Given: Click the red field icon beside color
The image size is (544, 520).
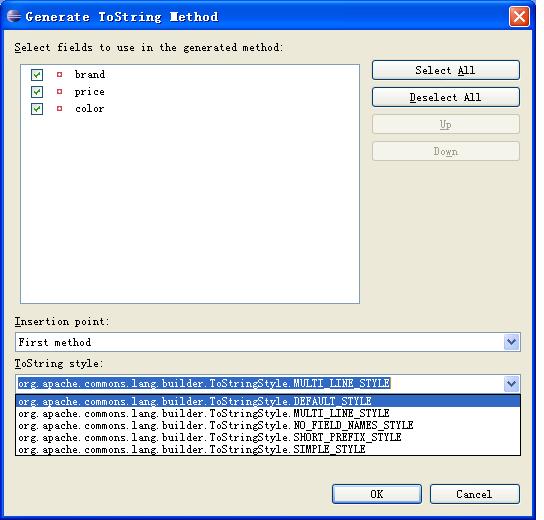Looking at the screenshot, I should 59,109.
